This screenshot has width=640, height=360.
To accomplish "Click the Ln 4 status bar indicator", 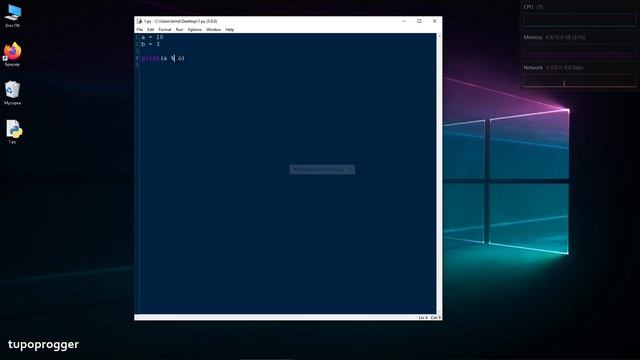I will tap(423, 318).
